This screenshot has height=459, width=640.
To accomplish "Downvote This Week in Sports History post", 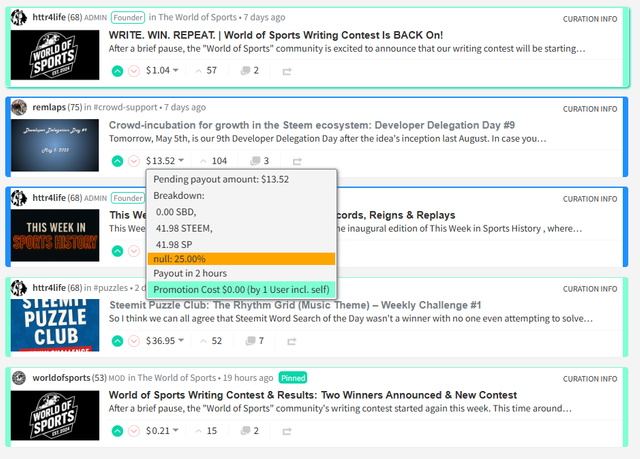I will tap(133, 251).
